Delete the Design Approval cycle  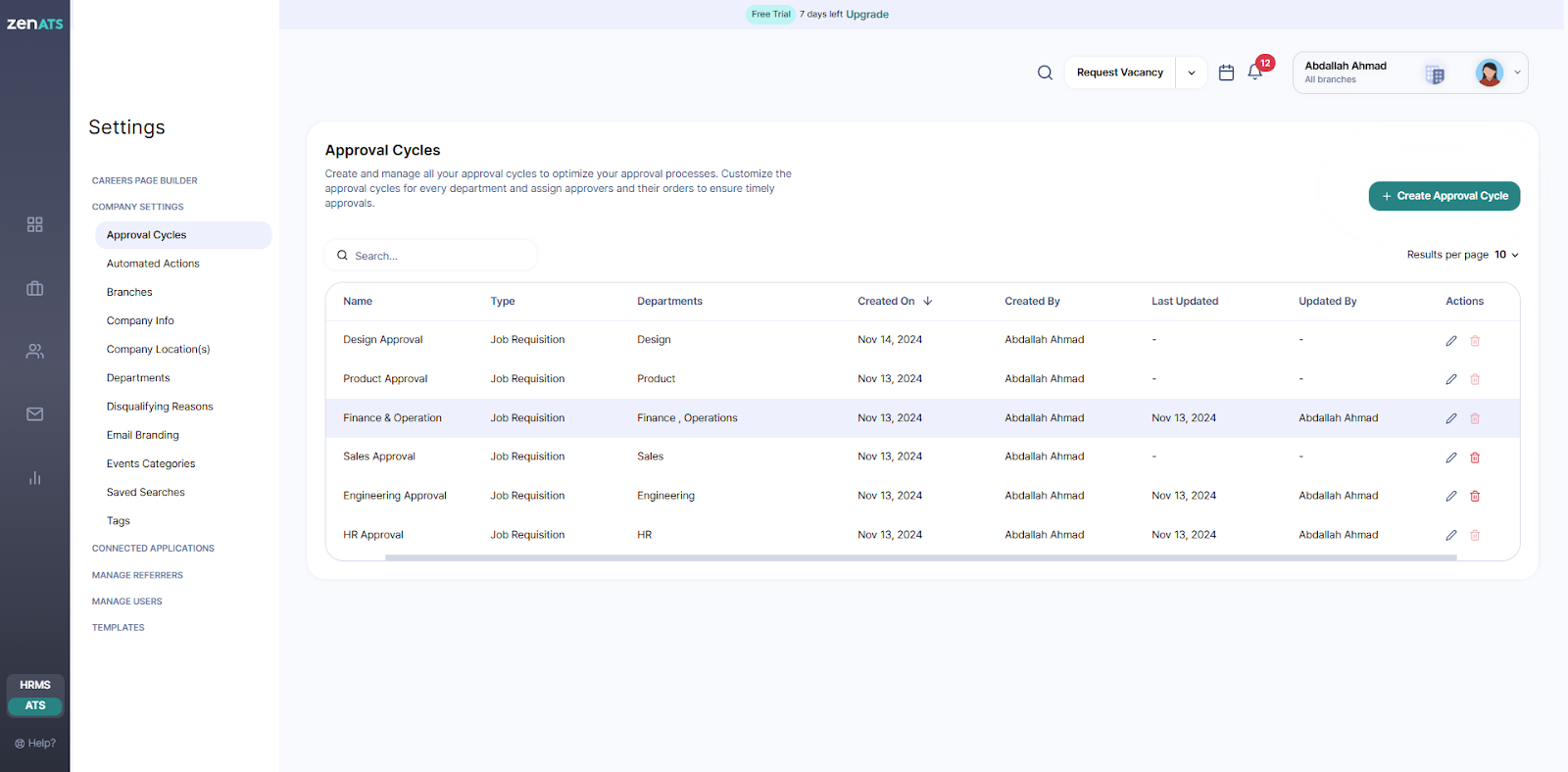(x=1475, y=341)
